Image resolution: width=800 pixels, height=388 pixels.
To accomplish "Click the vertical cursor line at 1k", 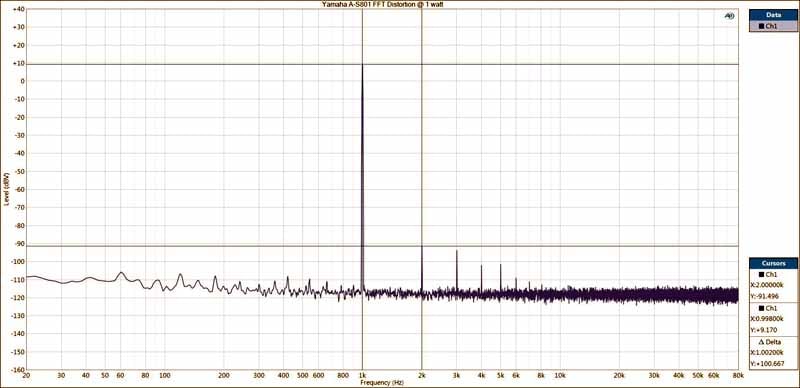I will [x=362, y=153].
